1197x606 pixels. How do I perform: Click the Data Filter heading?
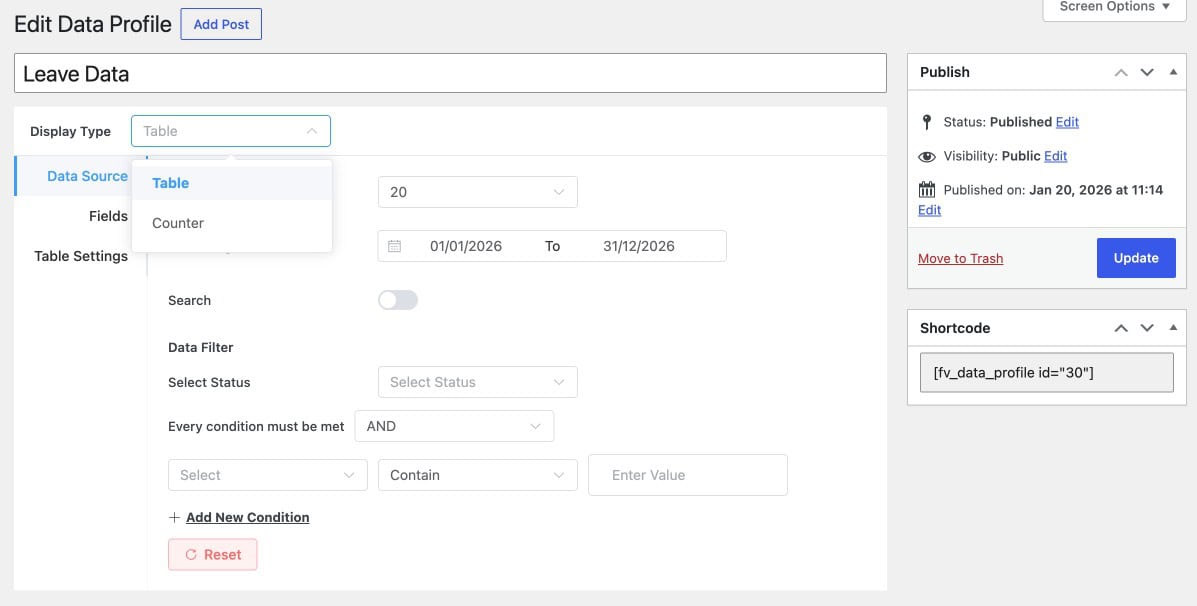point(200,347)
